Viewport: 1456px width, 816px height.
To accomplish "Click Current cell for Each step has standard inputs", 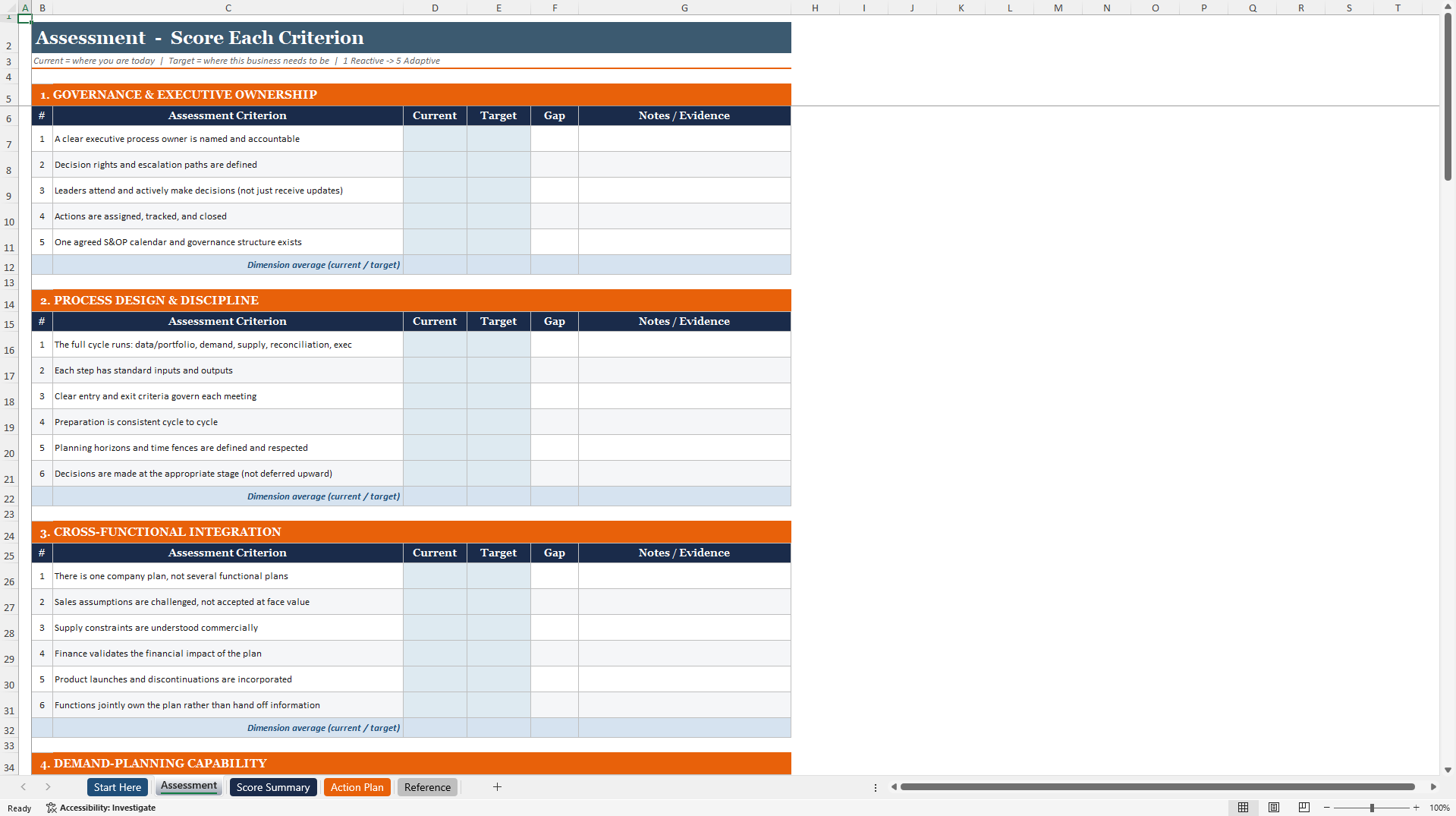I will (x=435, y=370).
